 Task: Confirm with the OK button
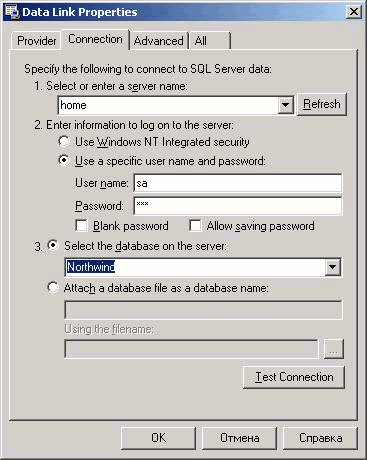158,438
